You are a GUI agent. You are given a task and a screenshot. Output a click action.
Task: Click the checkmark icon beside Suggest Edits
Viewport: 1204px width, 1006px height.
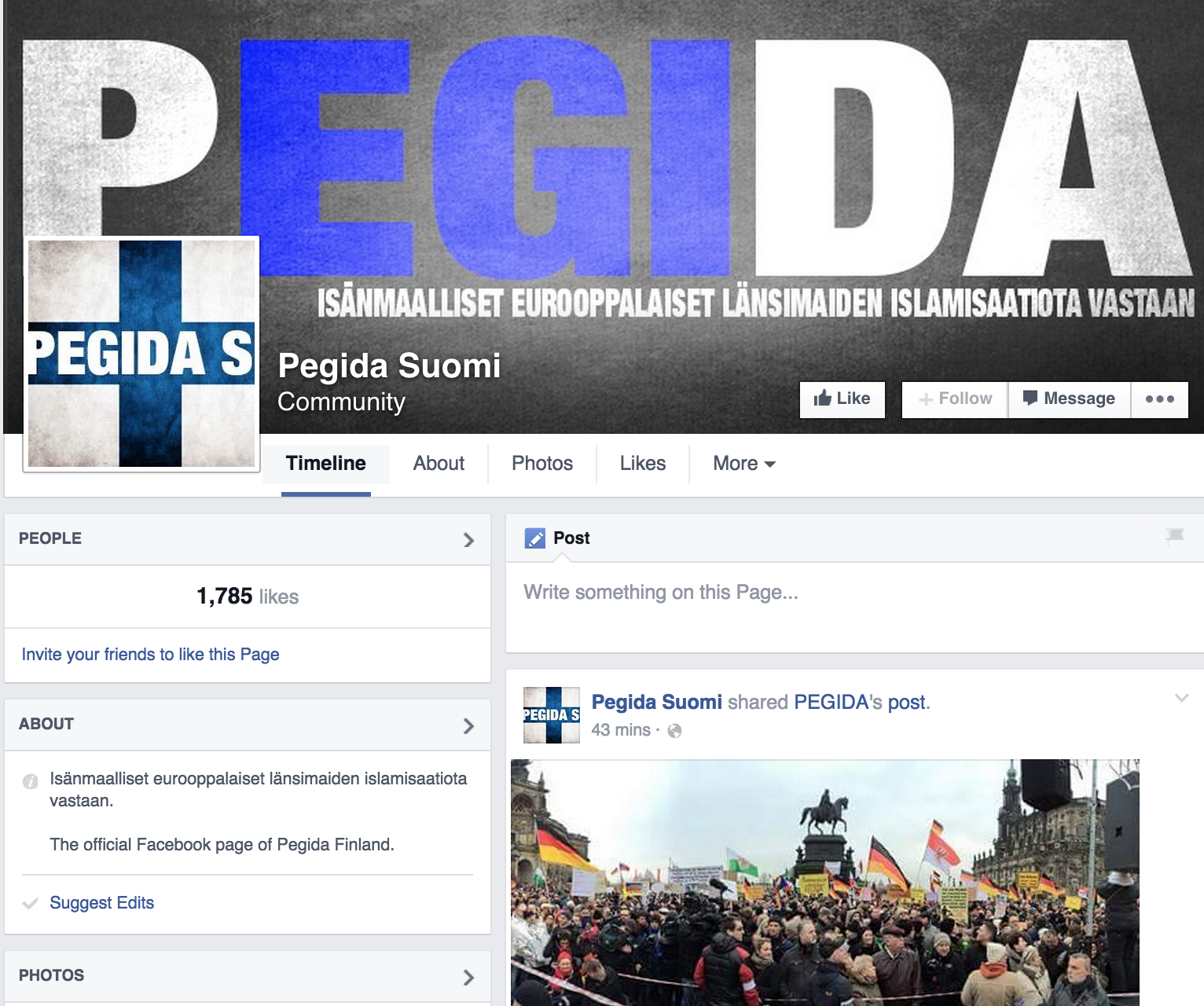pos(31,903)
